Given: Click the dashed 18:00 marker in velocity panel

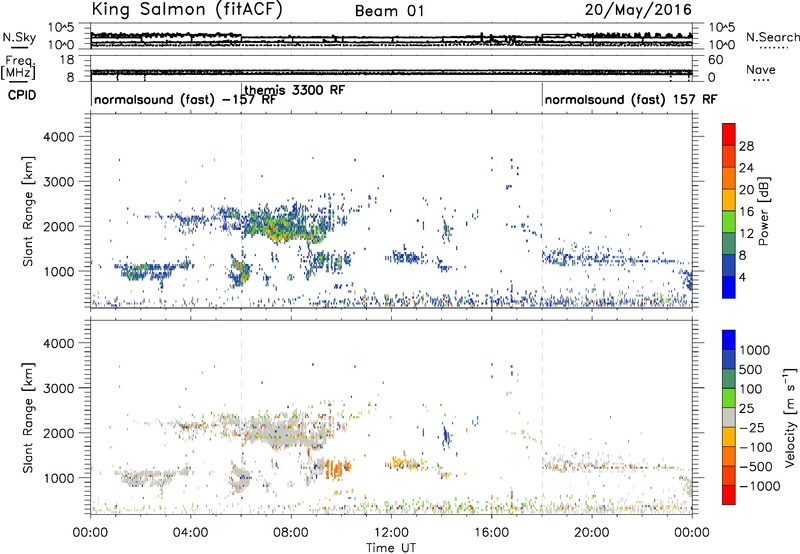Looking at the screenshot, I should (x=542, y=417).
